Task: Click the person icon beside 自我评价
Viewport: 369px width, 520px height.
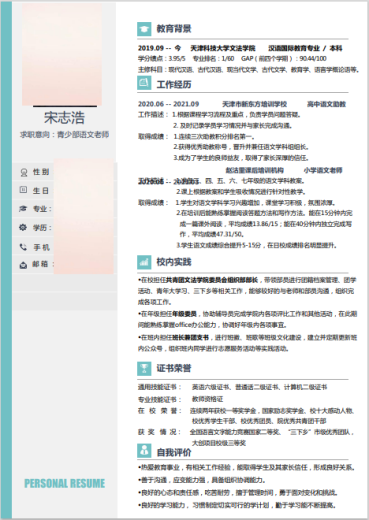Action: coord(144,451)
